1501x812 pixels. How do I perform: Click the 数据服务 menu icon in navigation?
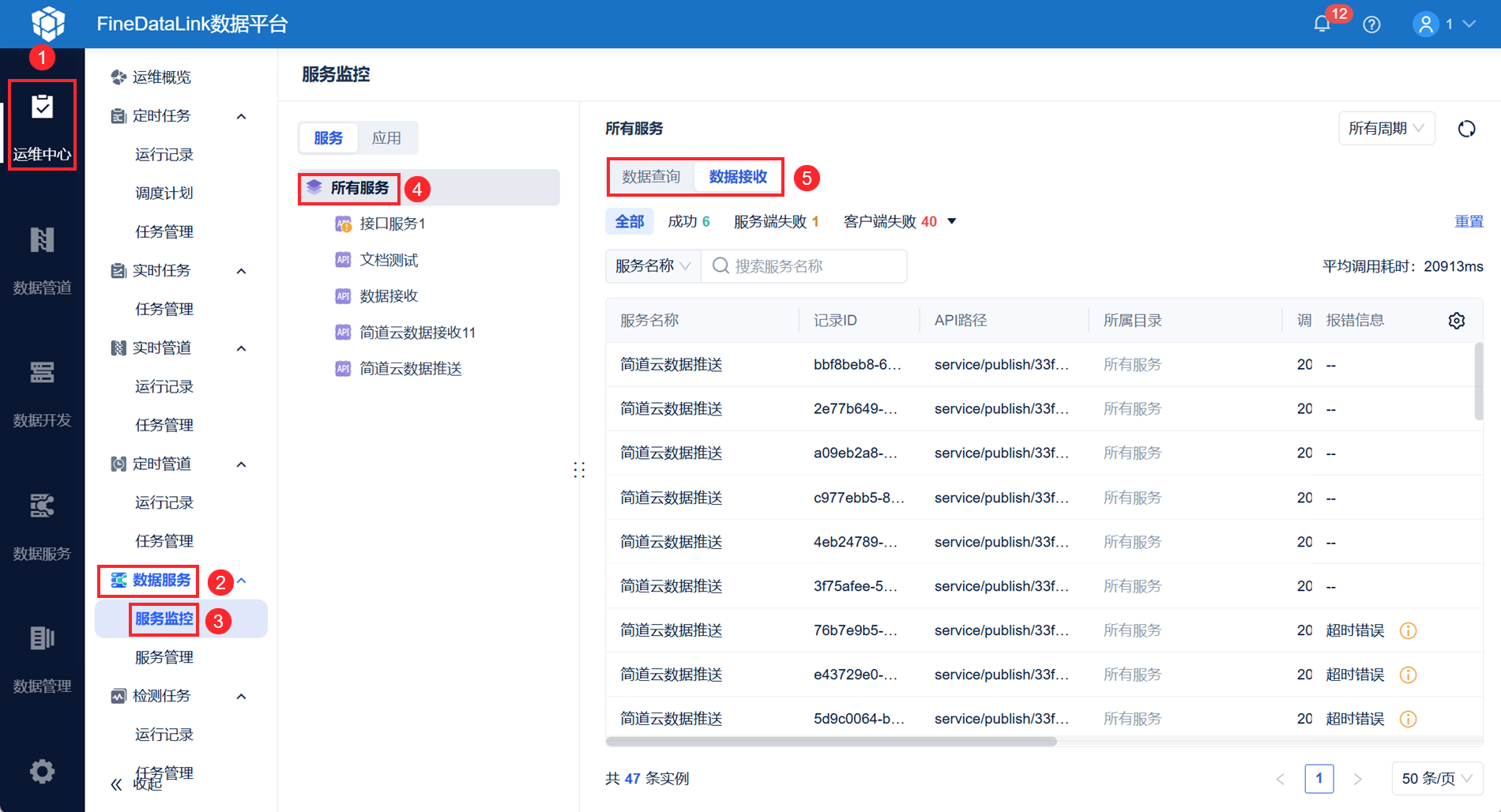[118, 581]
